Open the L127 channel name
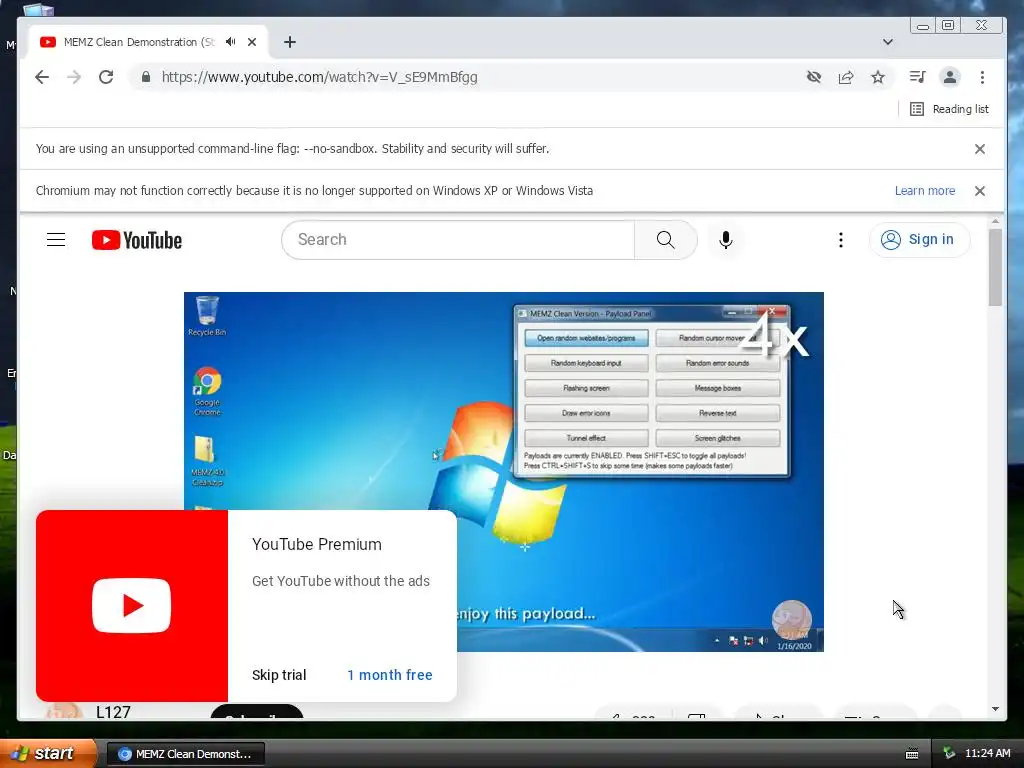 click(114, 712)
